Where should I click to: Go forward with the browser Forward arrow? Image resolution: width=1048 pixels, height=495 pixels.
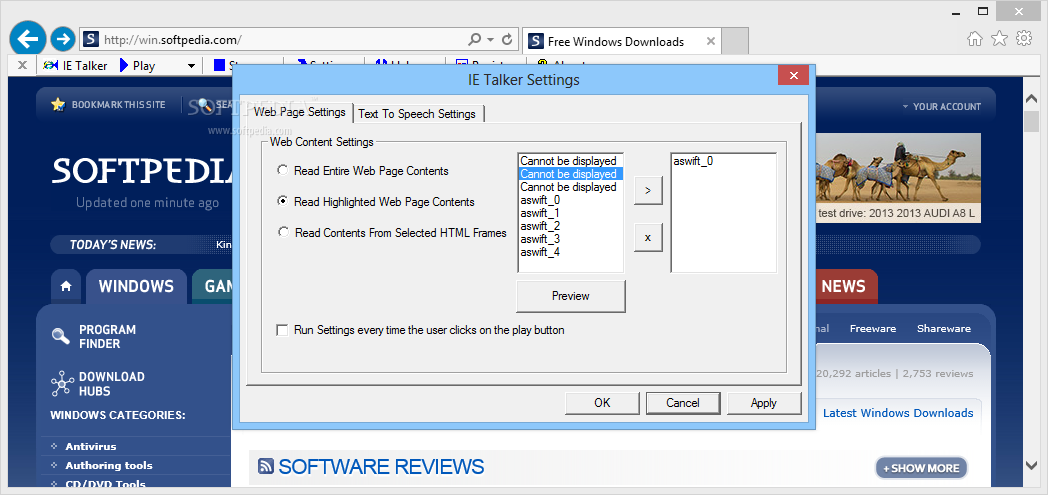(x=63, y=39)
